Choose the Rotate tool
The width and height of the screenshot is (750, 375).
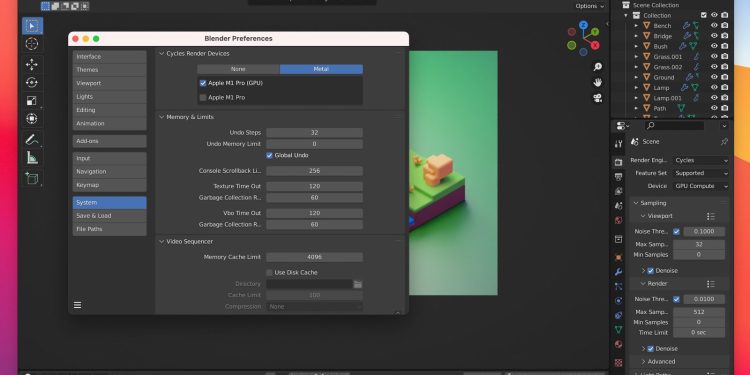pos(32,82)
